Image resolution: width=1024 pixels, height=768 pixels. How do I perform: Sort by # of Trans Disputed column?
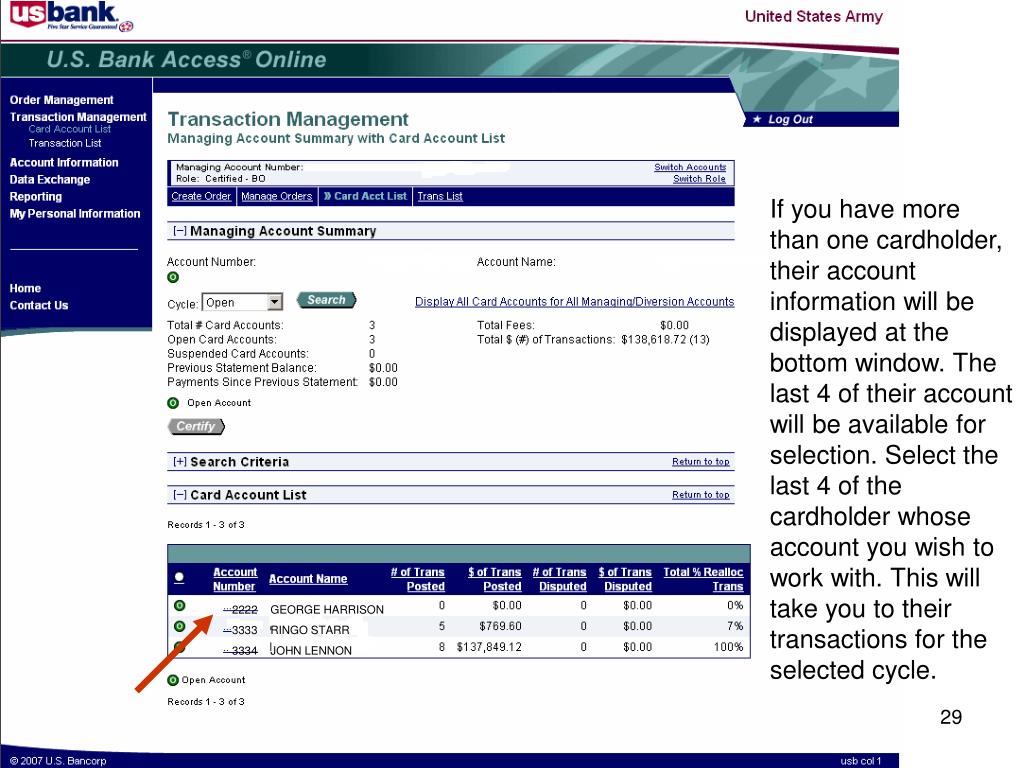click(560, 579)
